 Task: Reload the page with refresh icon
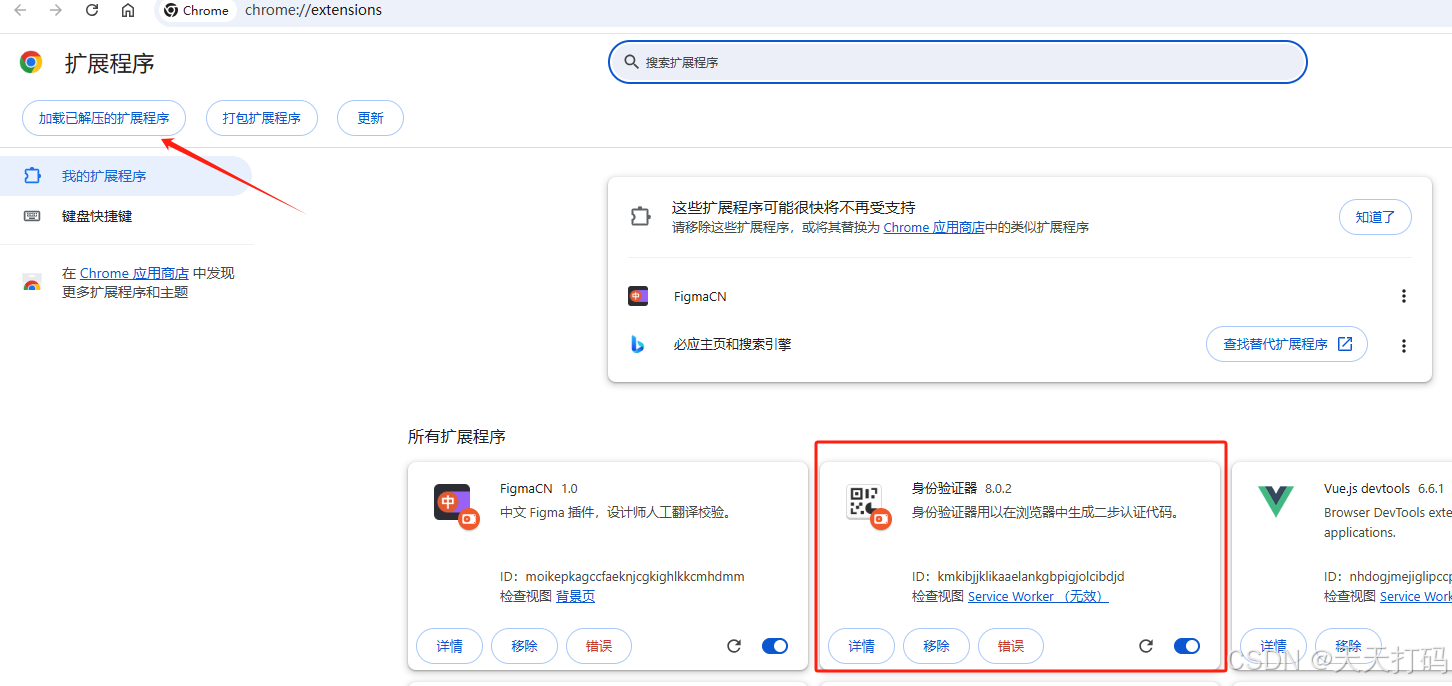[92, 10]
